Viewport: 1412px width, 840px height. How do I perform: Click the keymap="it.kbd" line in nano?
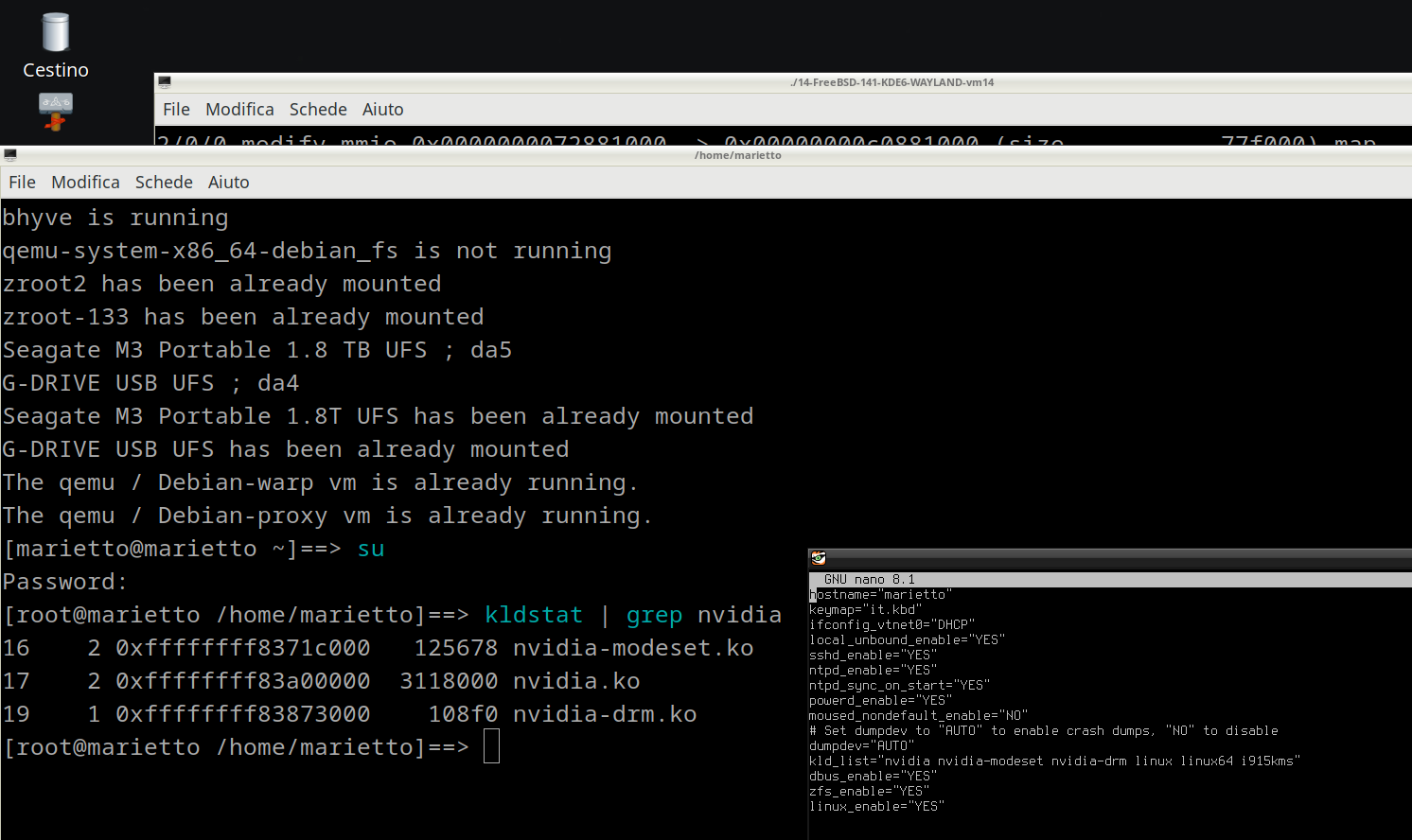866,609
